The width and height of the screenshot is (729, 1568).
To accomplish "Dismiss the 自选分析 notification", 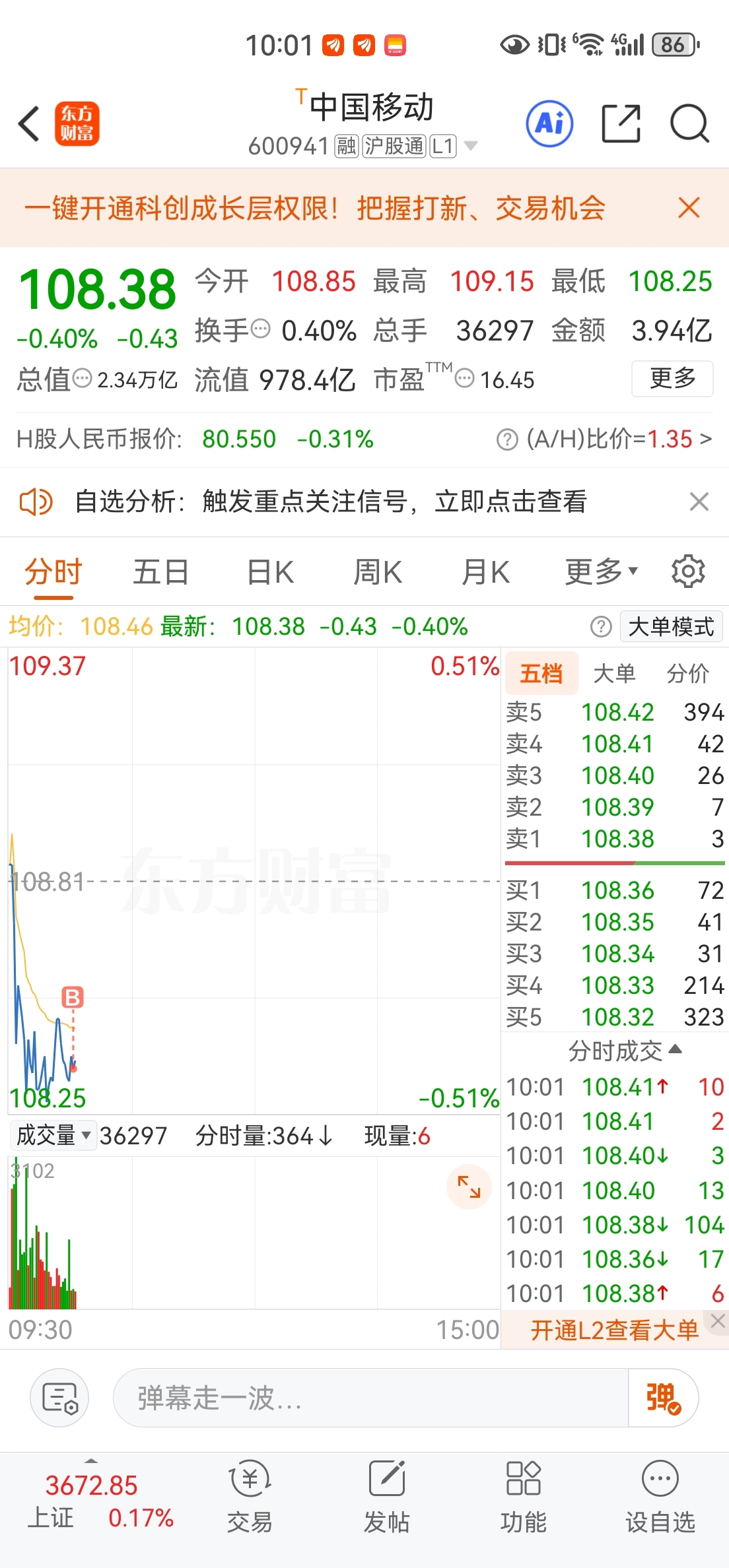I will coord(699,502).
